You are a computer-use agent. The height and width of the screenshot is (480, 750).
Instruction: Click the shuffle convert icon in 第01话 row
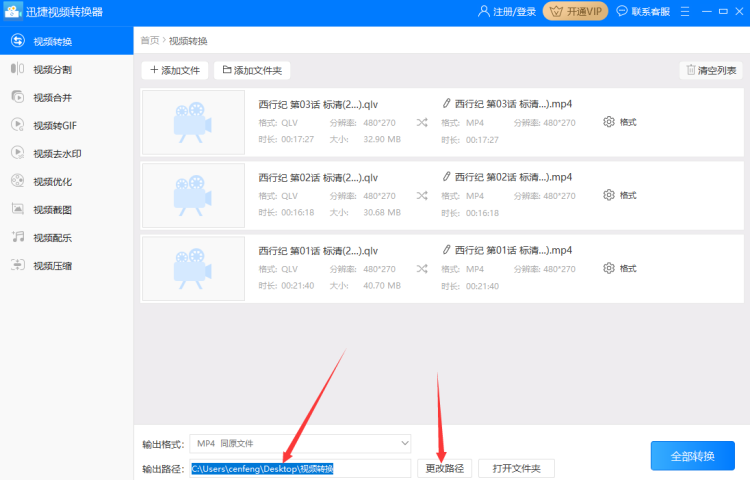422,269
